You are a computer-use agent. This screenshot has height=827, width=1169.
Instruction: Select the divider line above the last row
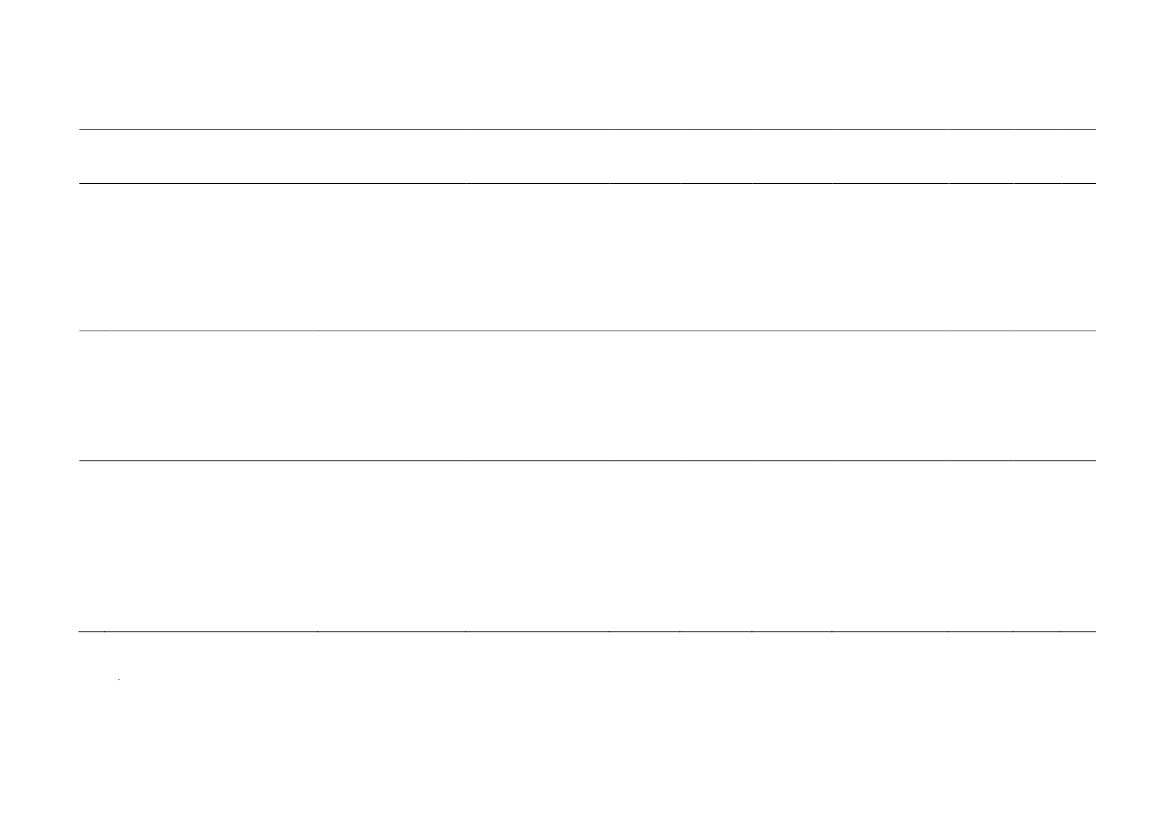point(587,461)
